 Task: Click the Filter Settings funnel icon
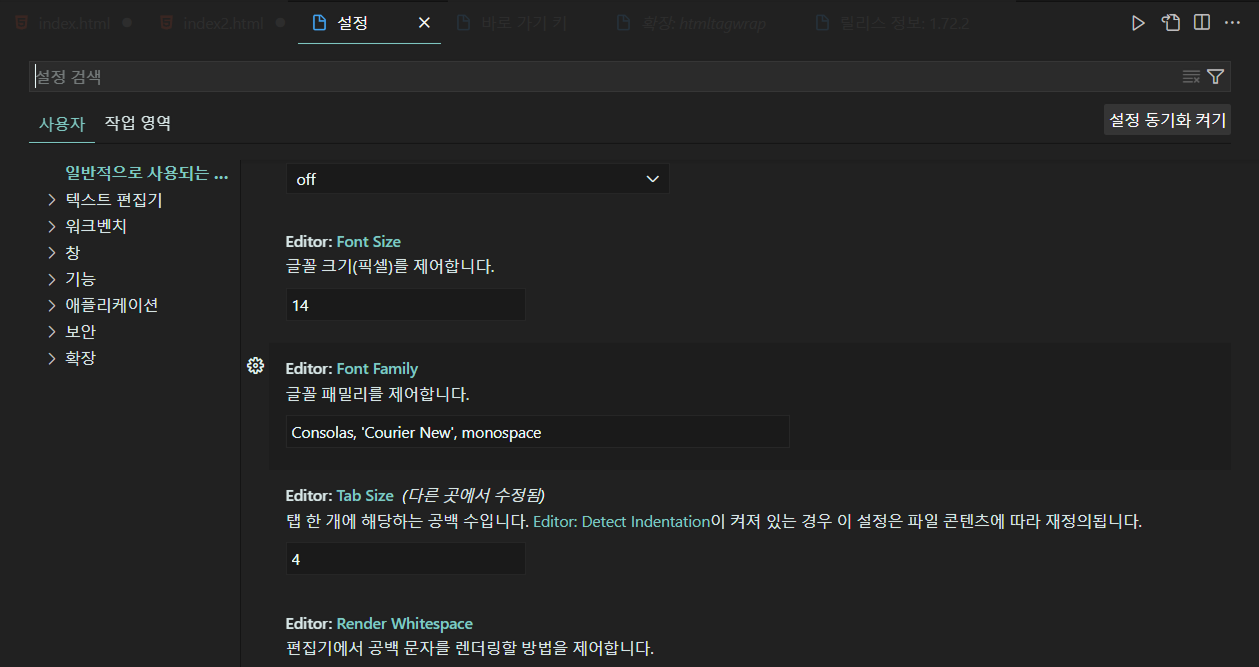click(x=1216, y=76)
